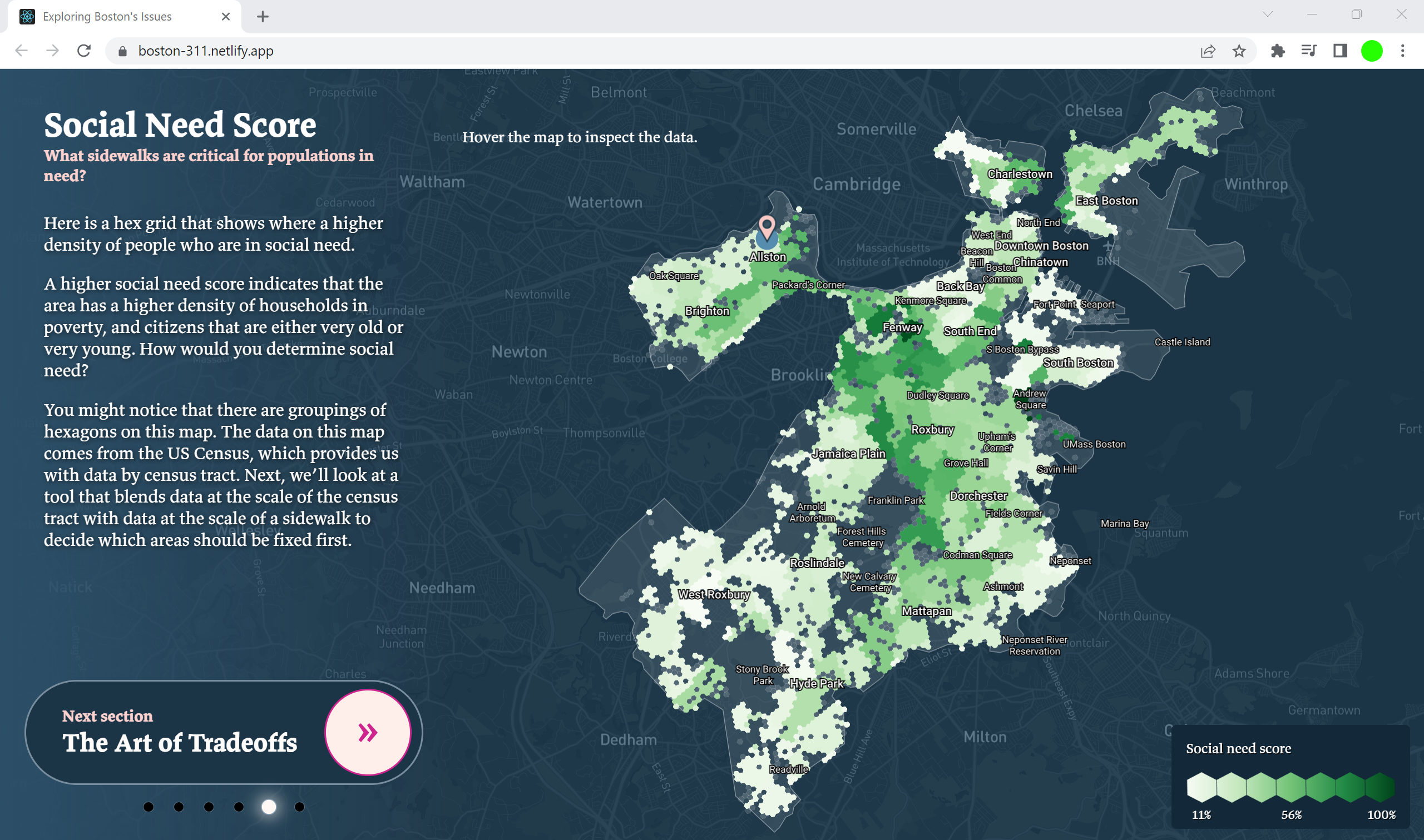
Task: Select the last section pagination dot
Action: point(299,807)
